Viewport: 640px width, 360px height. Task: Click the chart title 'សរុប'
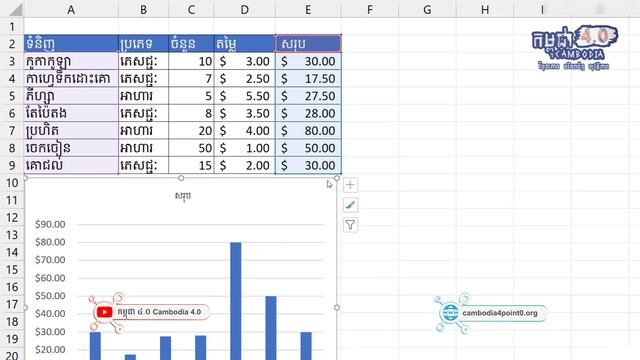(182, 196)
